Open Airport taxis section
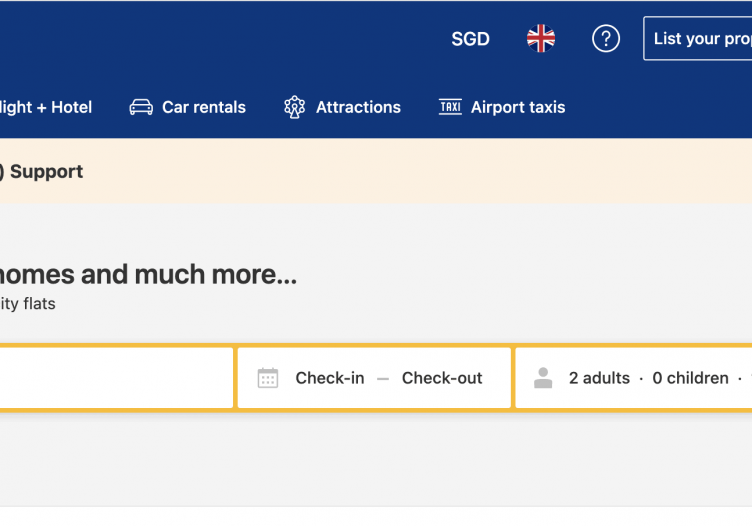 [x=502, y=107]
